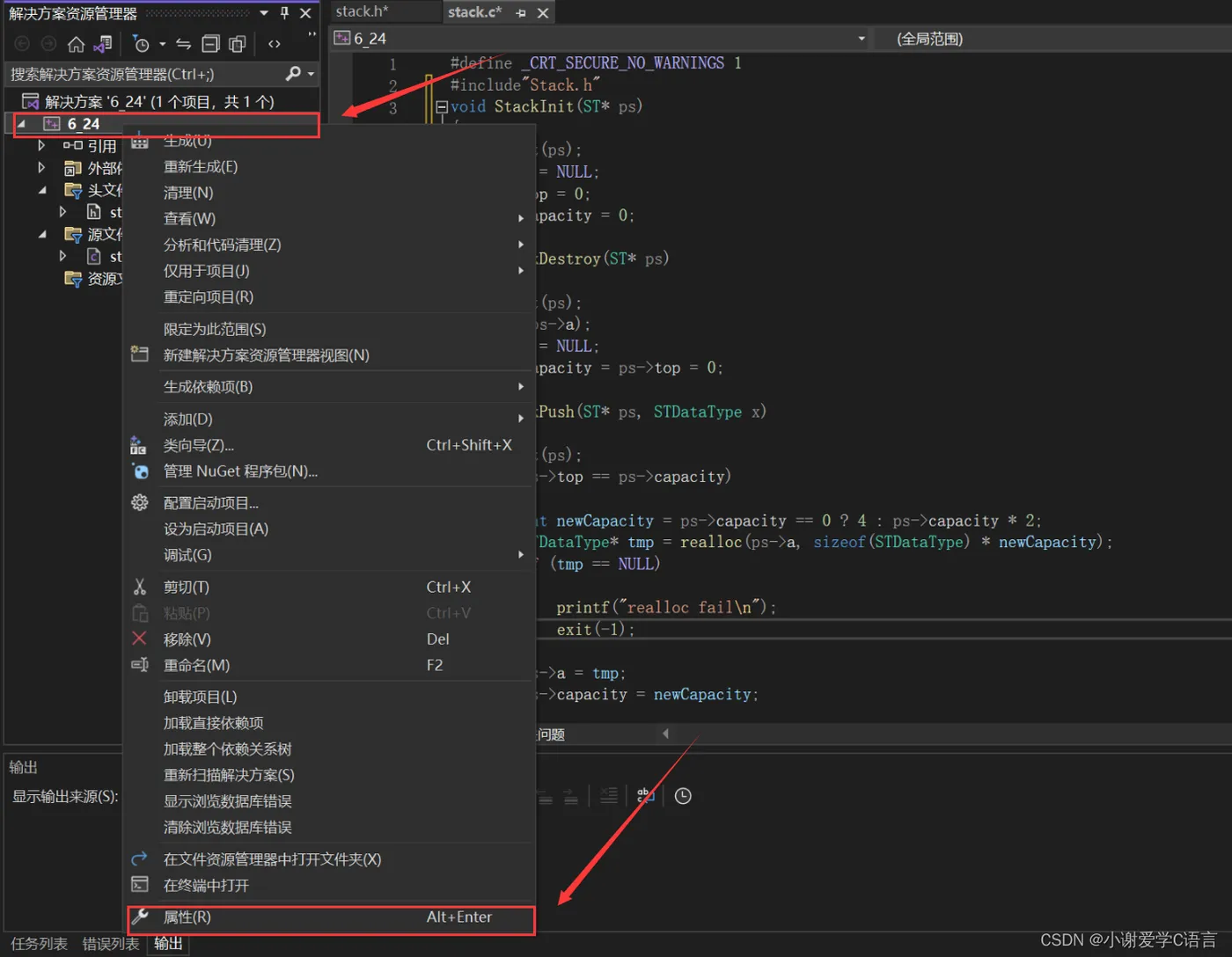This screenshot has width=1232, height=957.
Task: Open the 调试(G) submenu
Action: (329, 555)
